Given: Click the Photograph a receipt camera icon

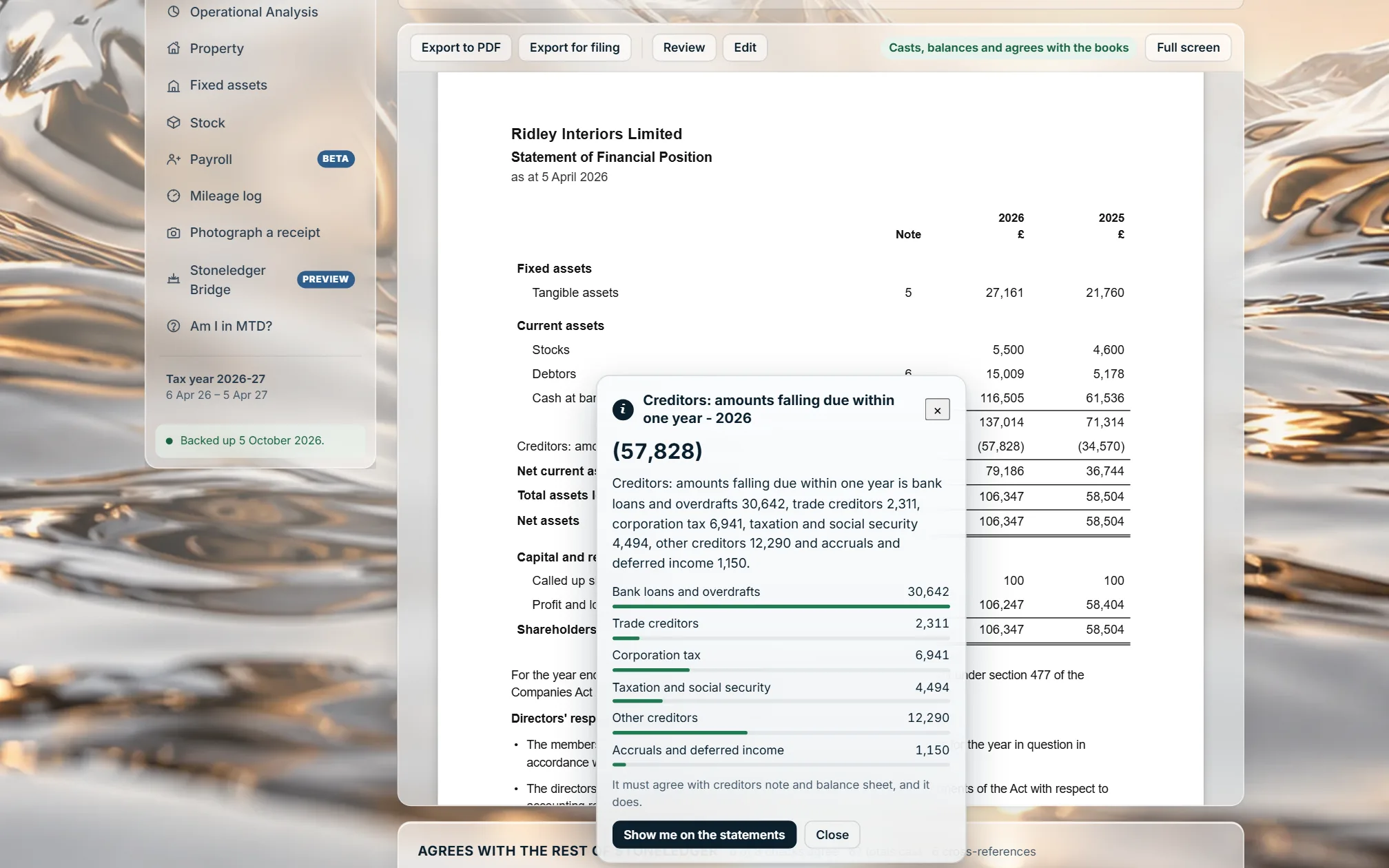Looking at the screenshot, I should pyautogui.click(x=174, y=233).
